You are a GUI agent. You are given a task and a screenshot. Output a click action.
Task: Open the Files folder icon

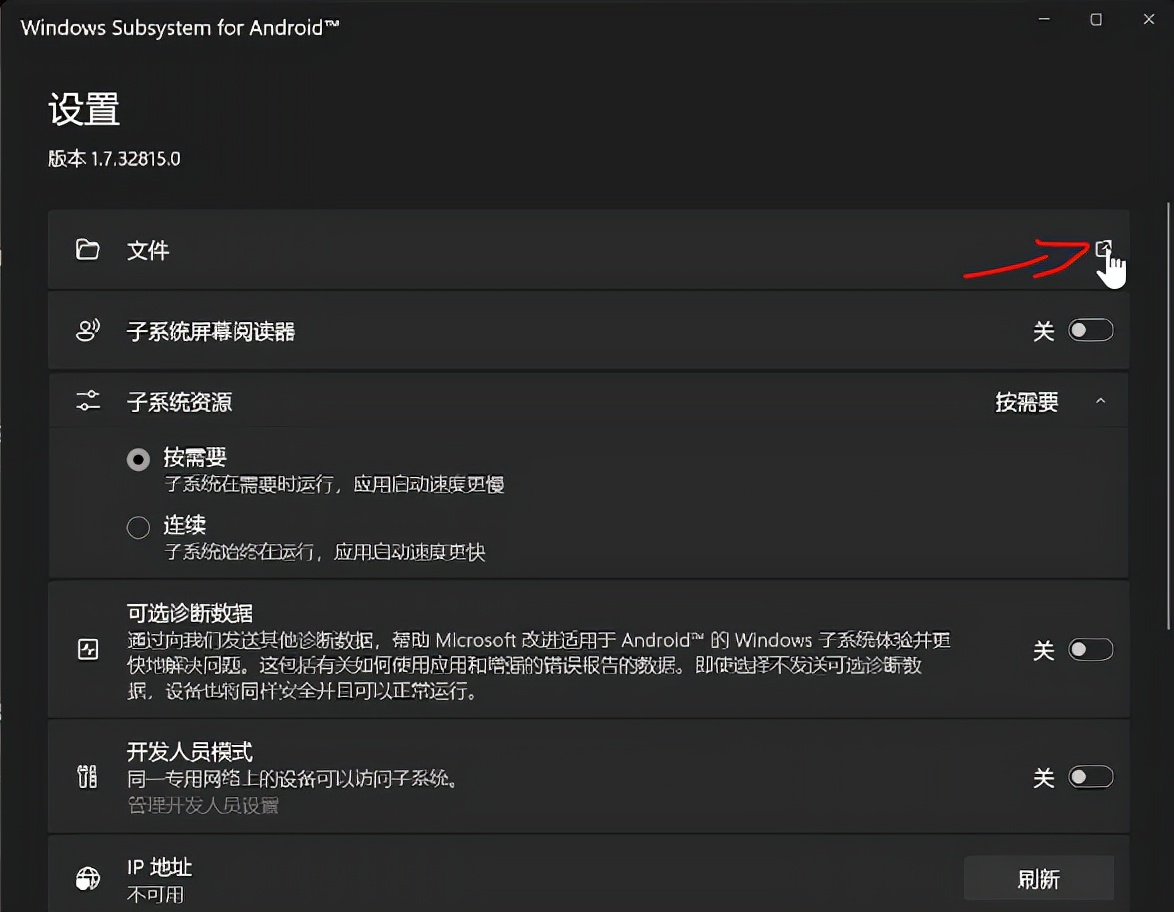click(x=88, y=250)
